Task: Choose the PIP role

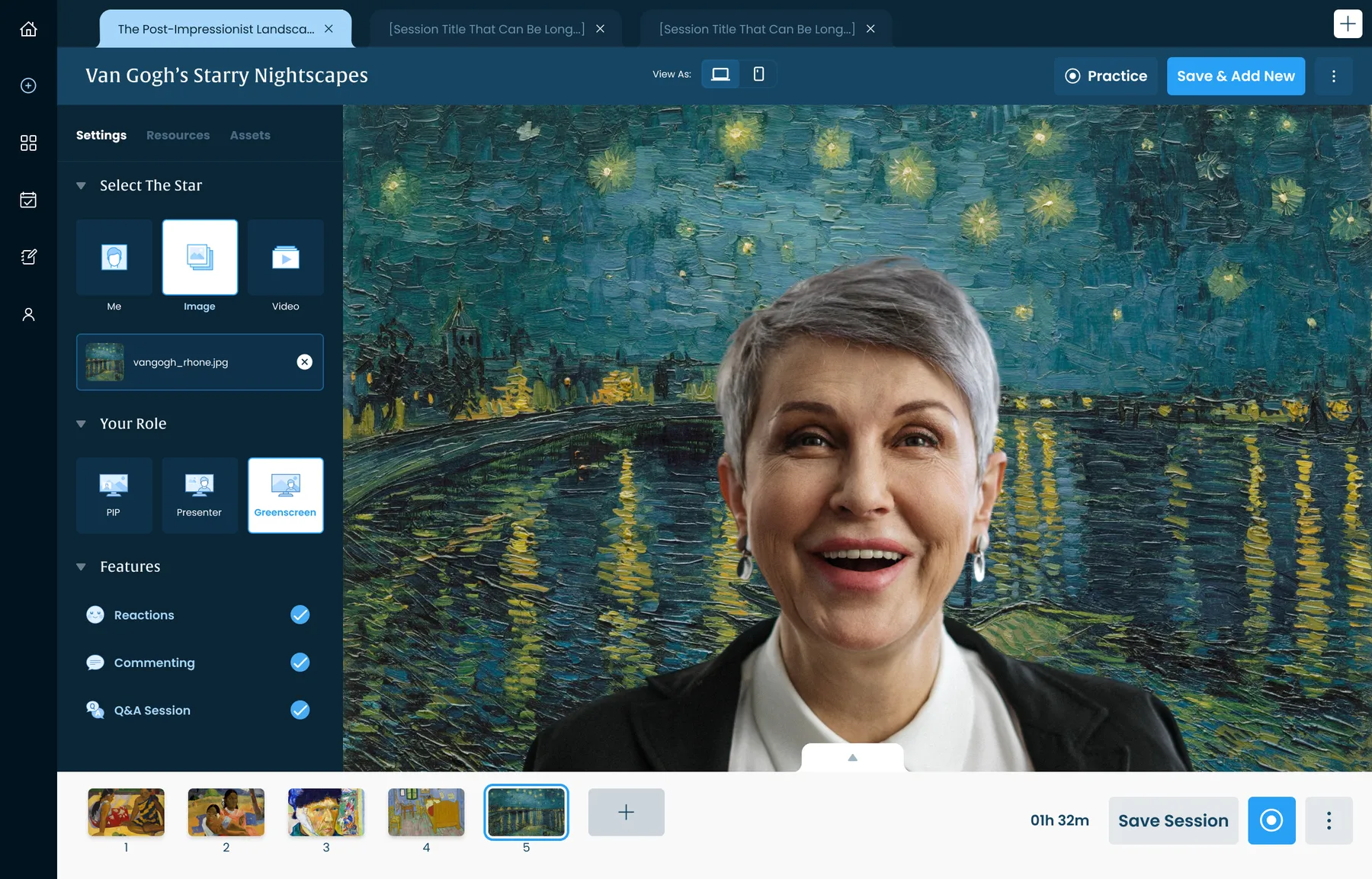Action: pos(114,496)
